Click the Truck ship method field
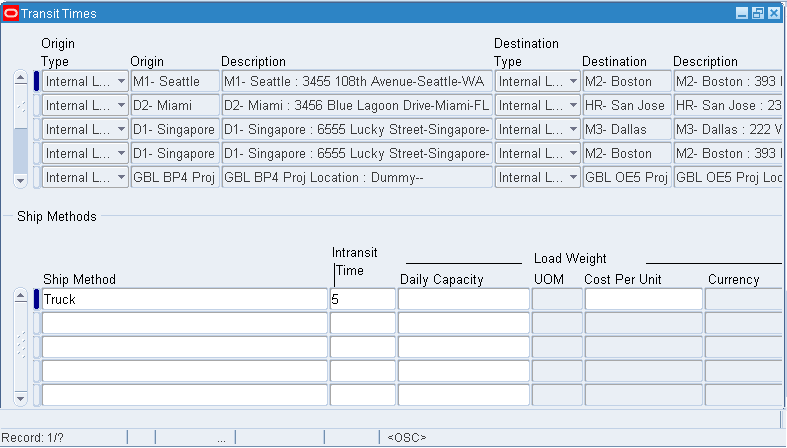 coord(185,299)
